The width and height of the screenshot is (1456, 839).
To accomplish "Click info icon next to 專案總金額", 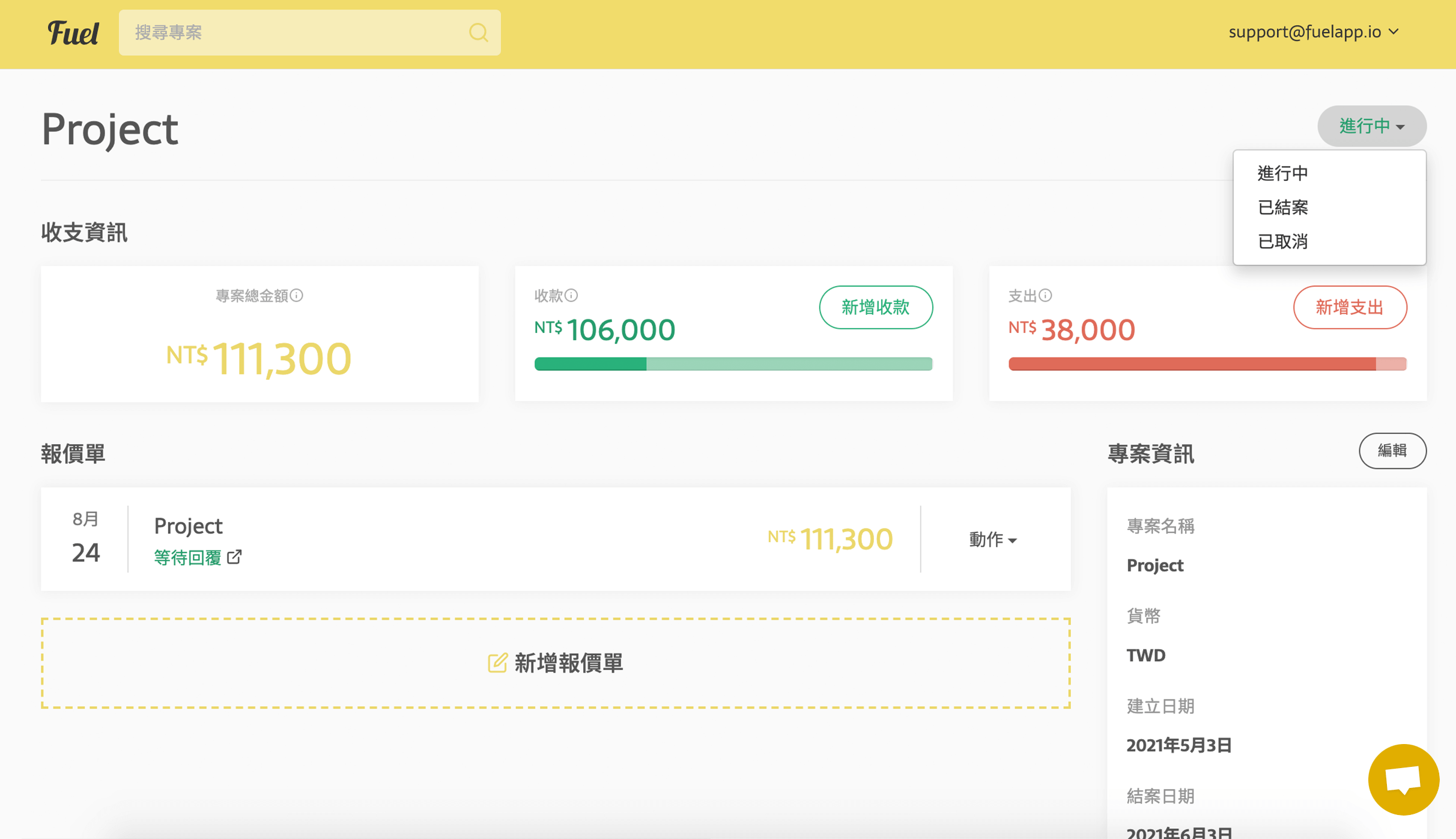I will point(297,295).
